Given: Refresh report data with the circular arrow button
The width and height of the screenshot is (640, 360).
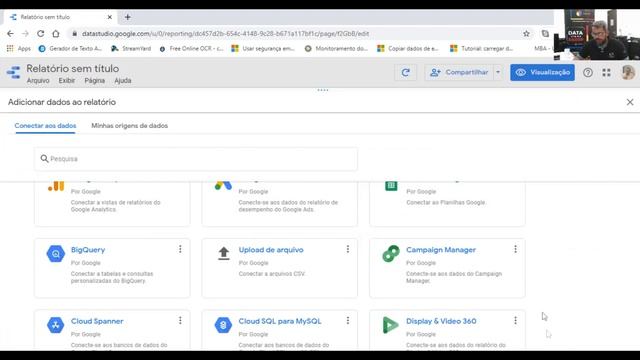Looking at the screenshot, I should point(405,72).
